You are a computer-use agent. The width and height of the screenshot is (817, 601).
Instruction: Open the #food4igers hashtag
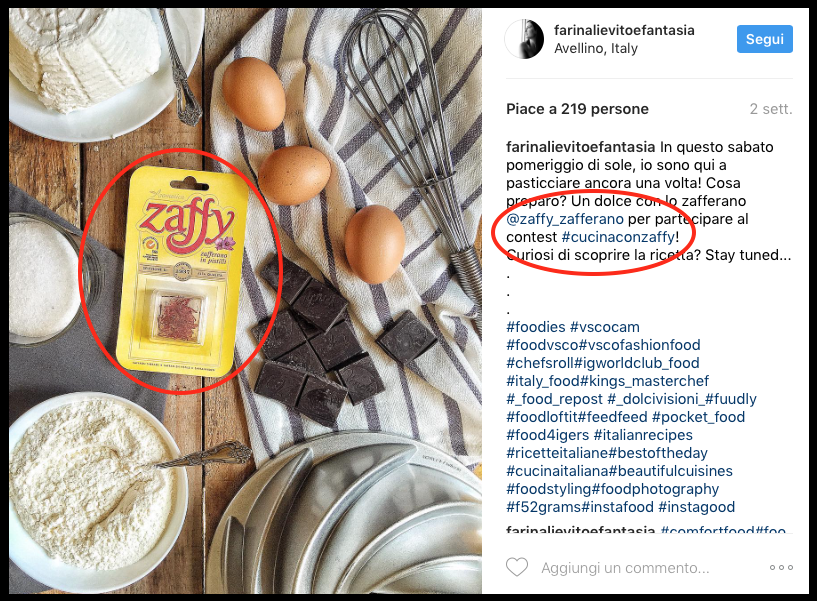[x=548, y=435]
